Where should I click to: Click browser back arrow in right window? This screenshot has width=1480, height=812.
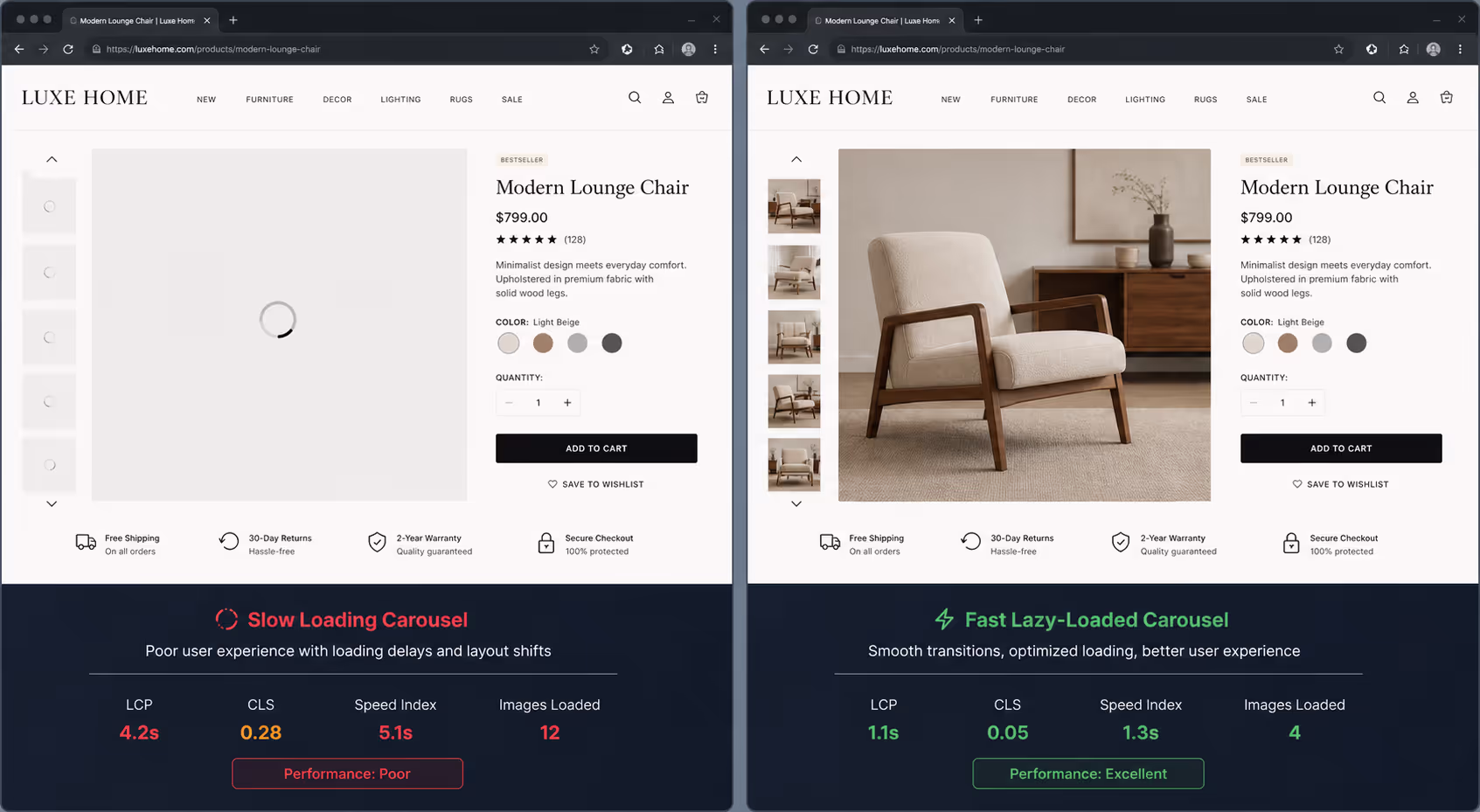pos(764,49)
